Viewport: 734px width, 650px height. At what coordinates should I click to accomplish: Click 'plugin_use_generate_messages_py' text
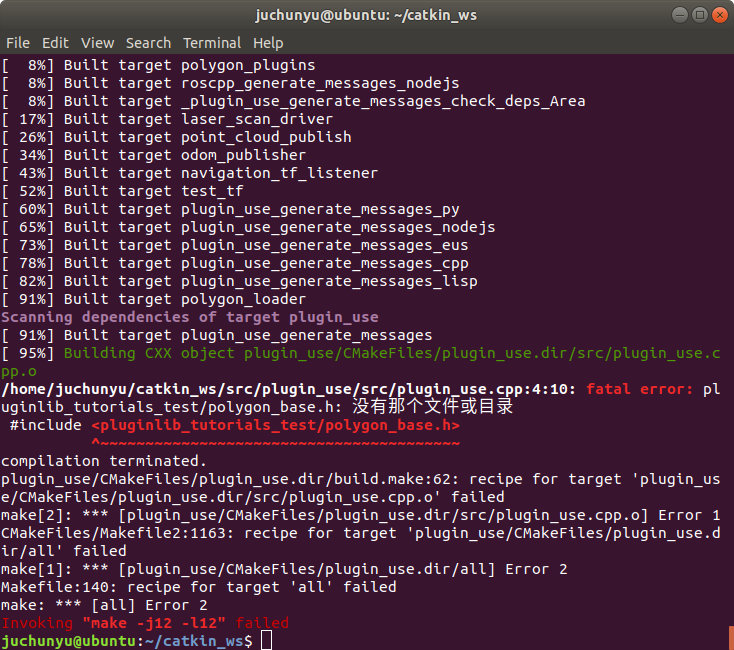(320, 209)
